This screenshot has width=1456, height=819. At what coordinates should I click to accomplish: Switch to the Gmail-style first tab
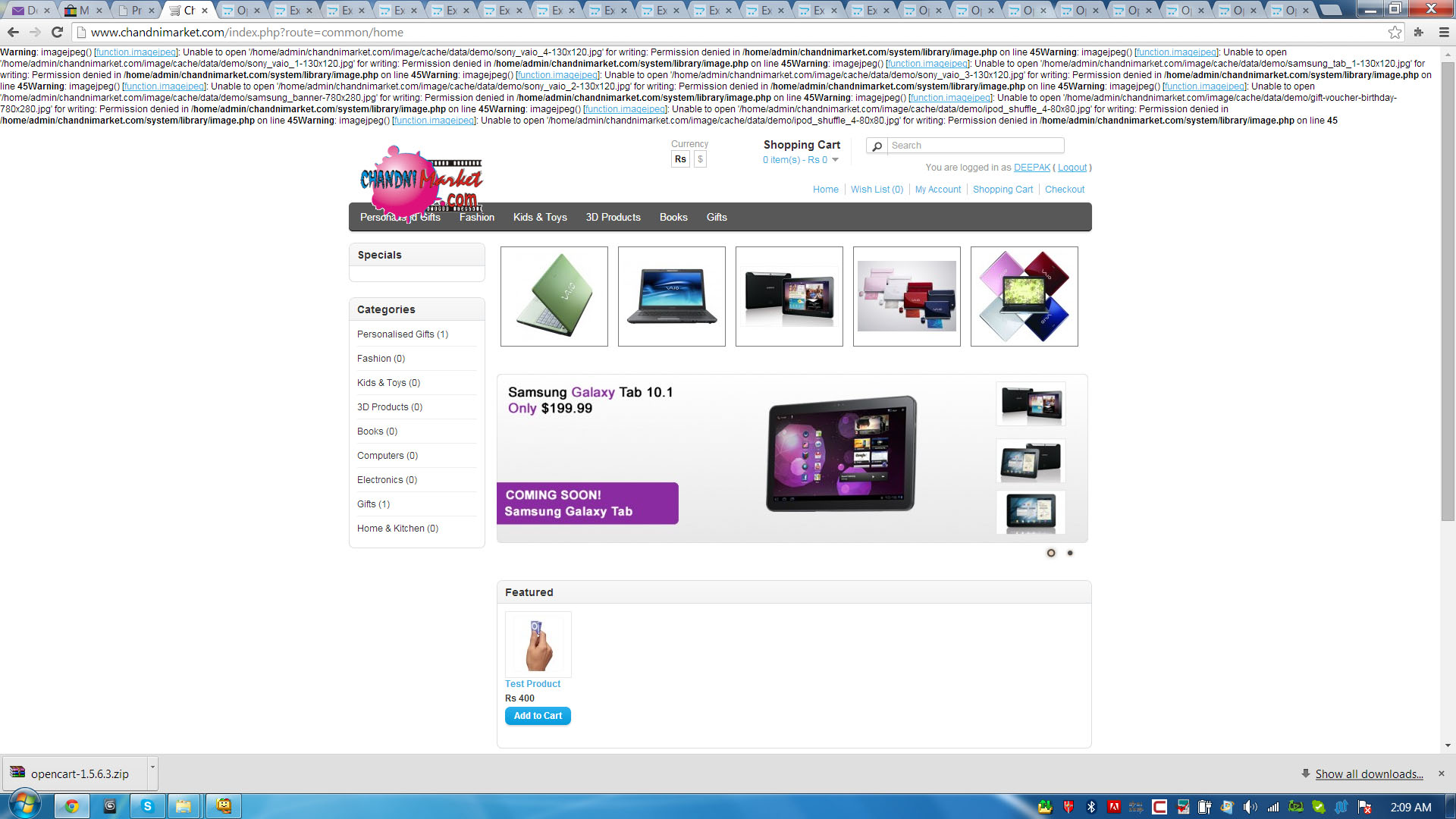point(30,11)
